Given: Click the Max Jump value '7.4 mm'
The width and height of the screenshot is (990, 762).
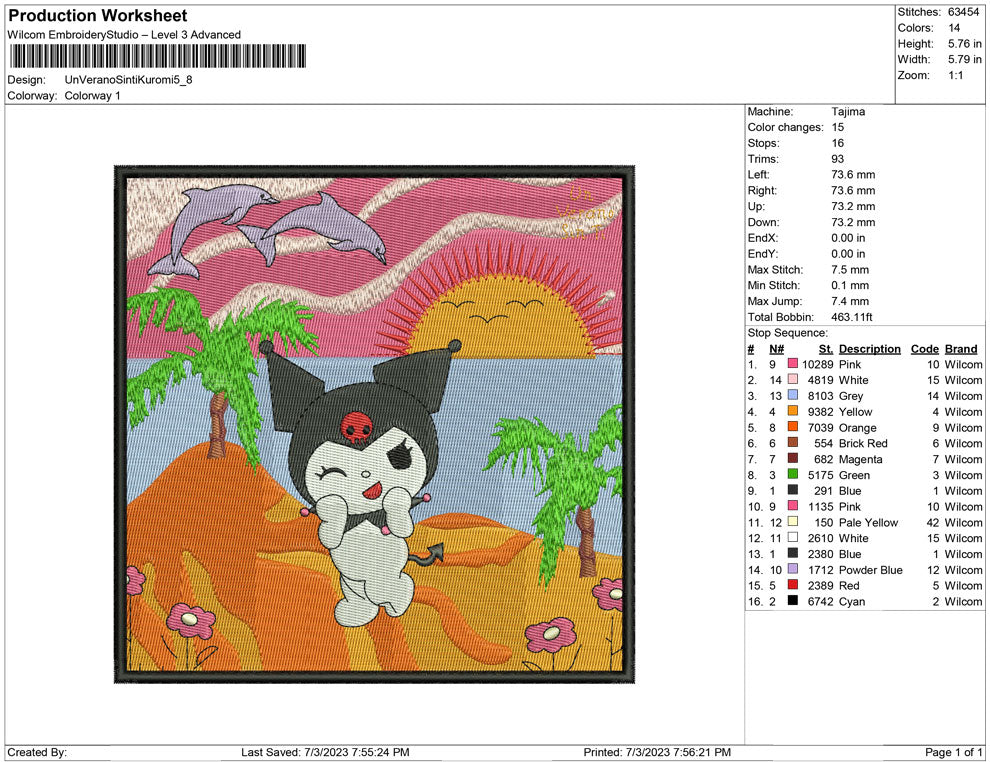Looking at the screenshot, I should point(850,301).
